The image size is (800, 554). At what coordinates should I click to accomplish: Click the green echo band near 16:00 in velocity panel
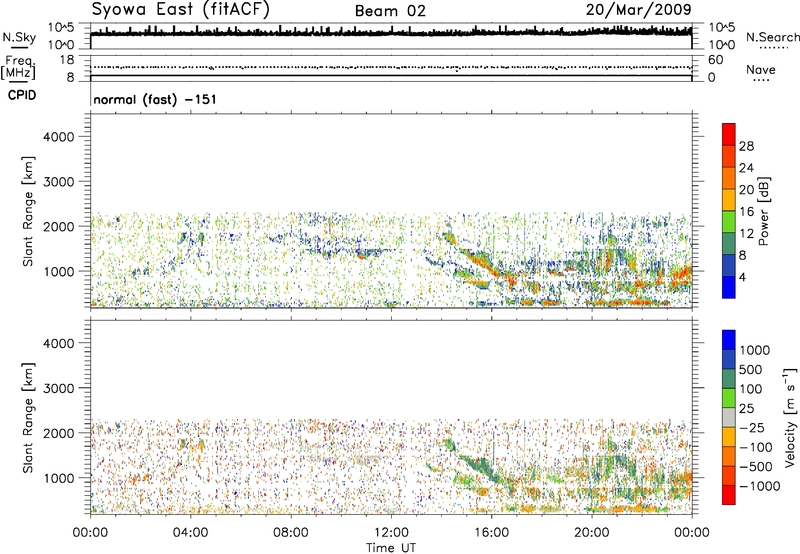tap(480, 467)
